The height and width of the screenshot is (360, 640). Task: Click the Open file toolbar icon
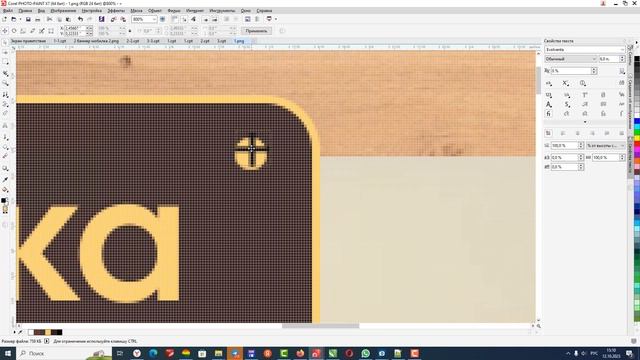[13, 19]
